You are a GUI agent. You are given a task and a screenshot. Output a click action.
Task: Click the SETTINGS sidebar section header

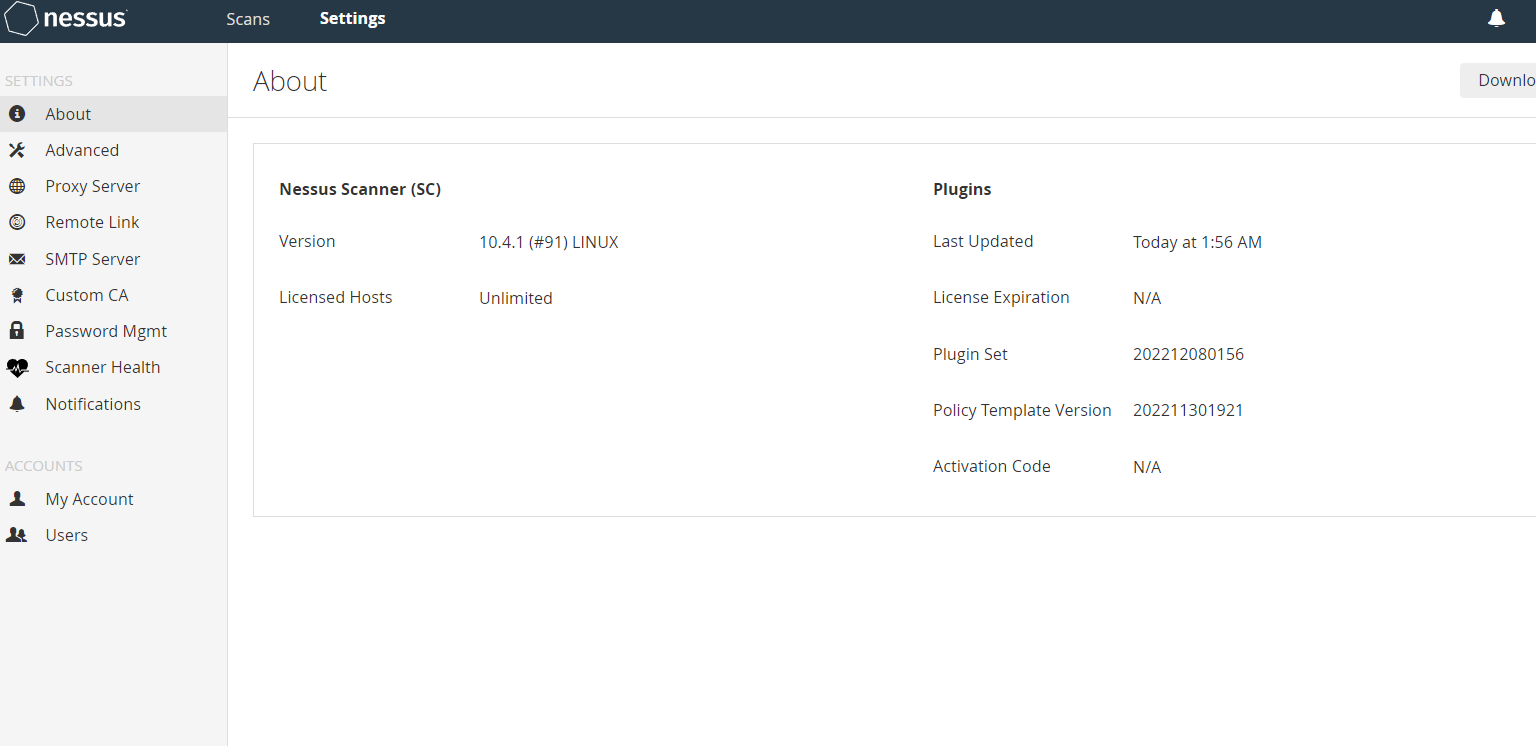click(x=39, y=81)
